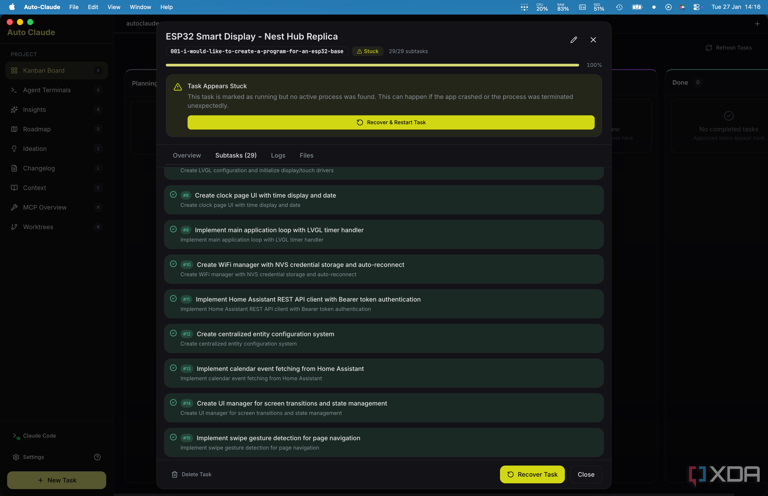Open Worktrees from the sidebar
The image size is (768, 496).
(38, 227)
